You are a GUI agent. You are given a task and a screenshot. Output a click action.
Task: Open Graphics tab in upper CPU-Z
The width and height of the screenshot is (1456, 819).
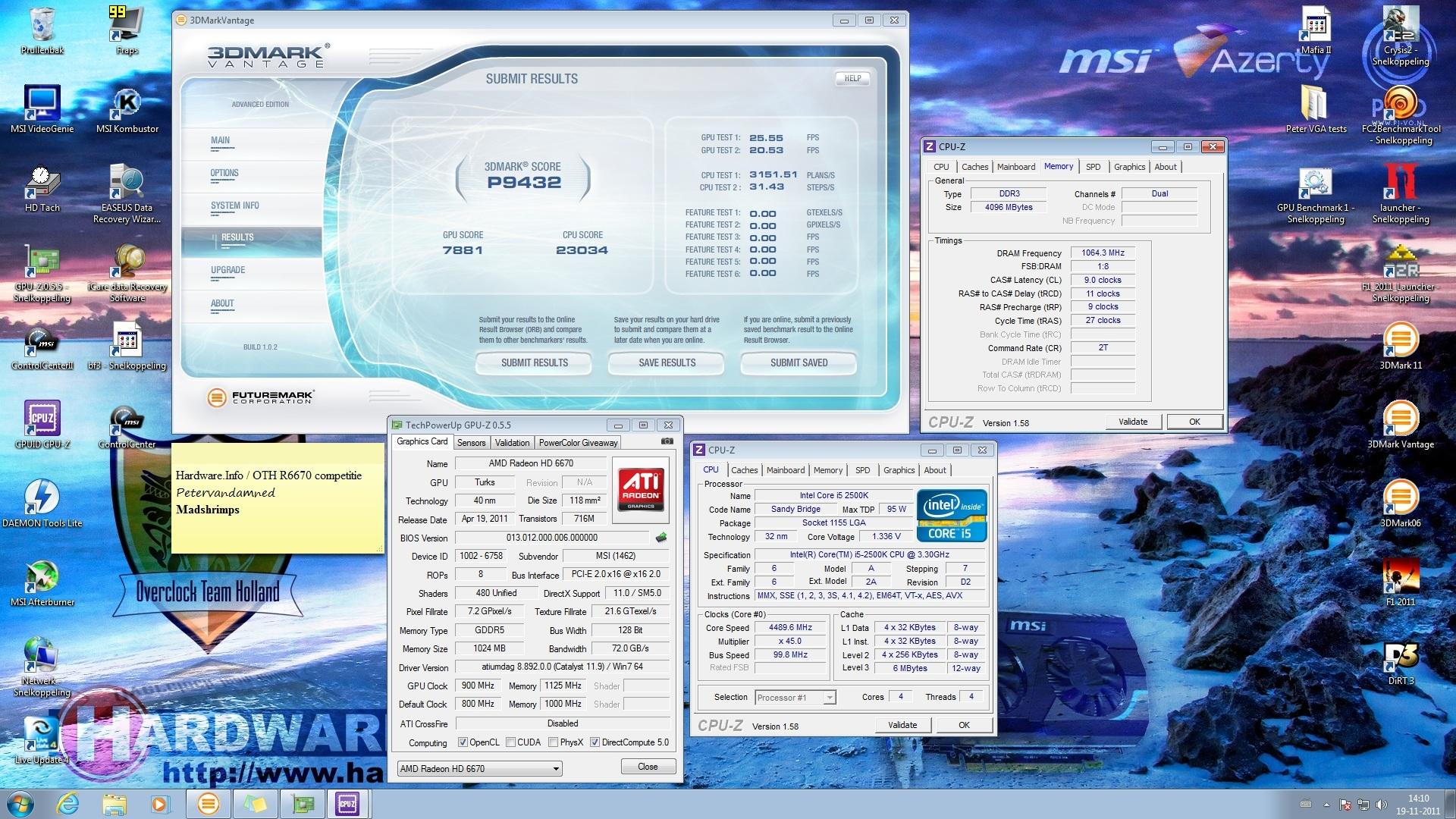click(1129, 167)
